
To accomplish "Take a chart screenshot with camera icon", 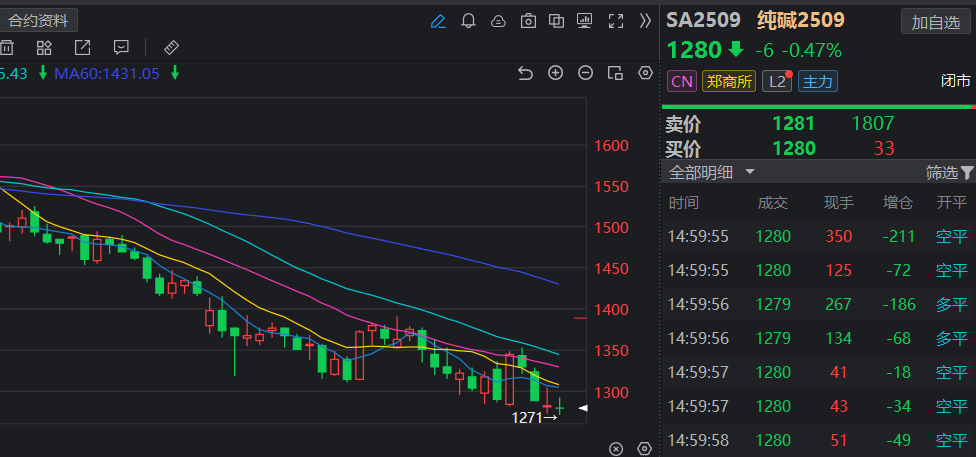I will [x=528, y=20].
